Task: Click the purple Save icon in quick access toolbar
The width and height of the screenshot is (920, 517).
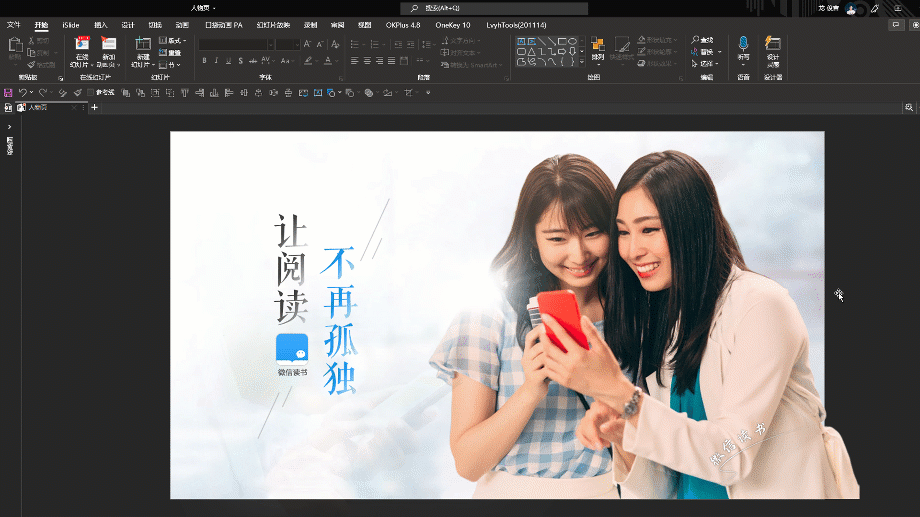Action: pyautogui.click(x=8, y=93)
